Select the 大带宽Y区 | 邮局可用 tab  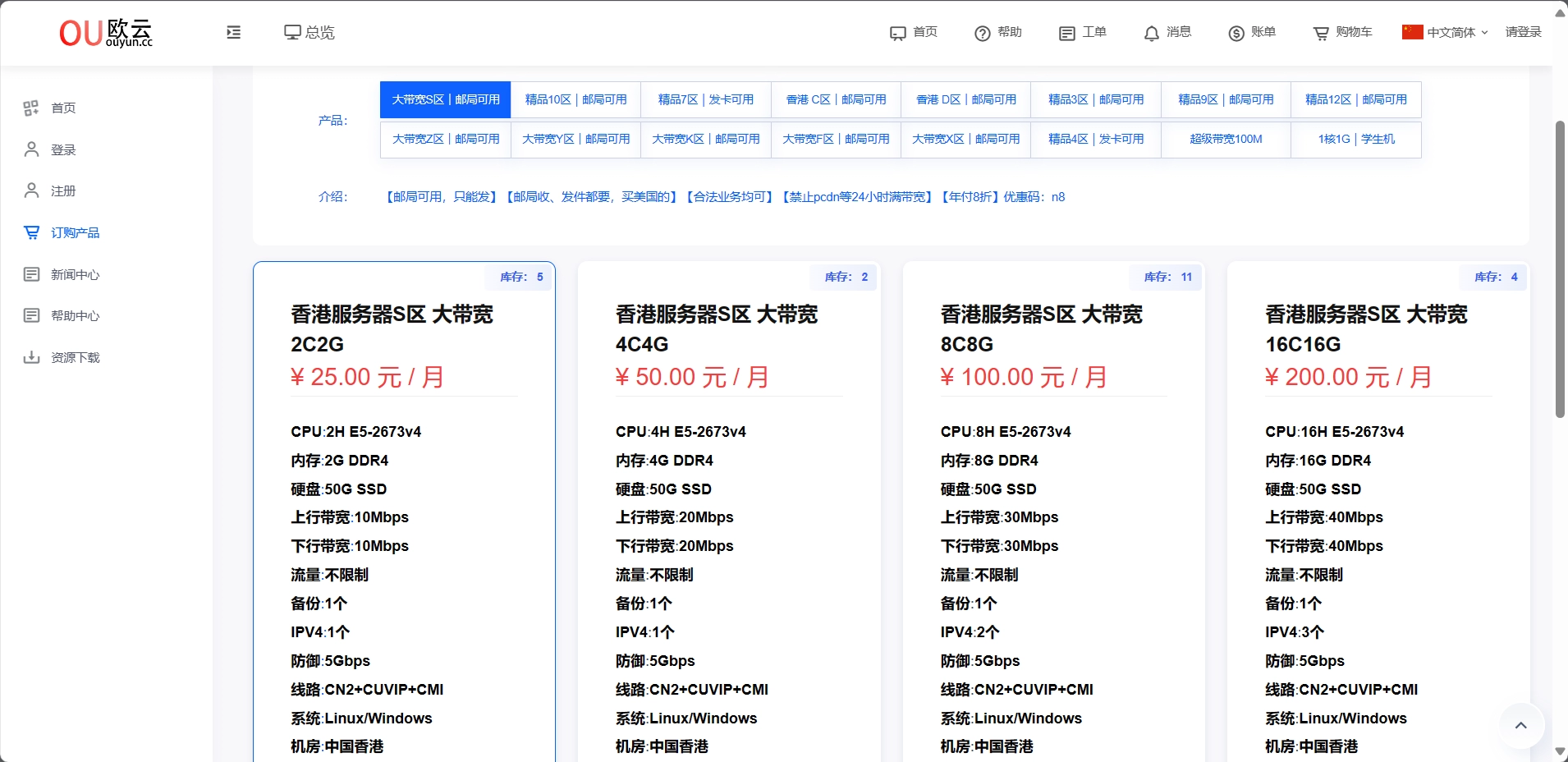point(575,139)
